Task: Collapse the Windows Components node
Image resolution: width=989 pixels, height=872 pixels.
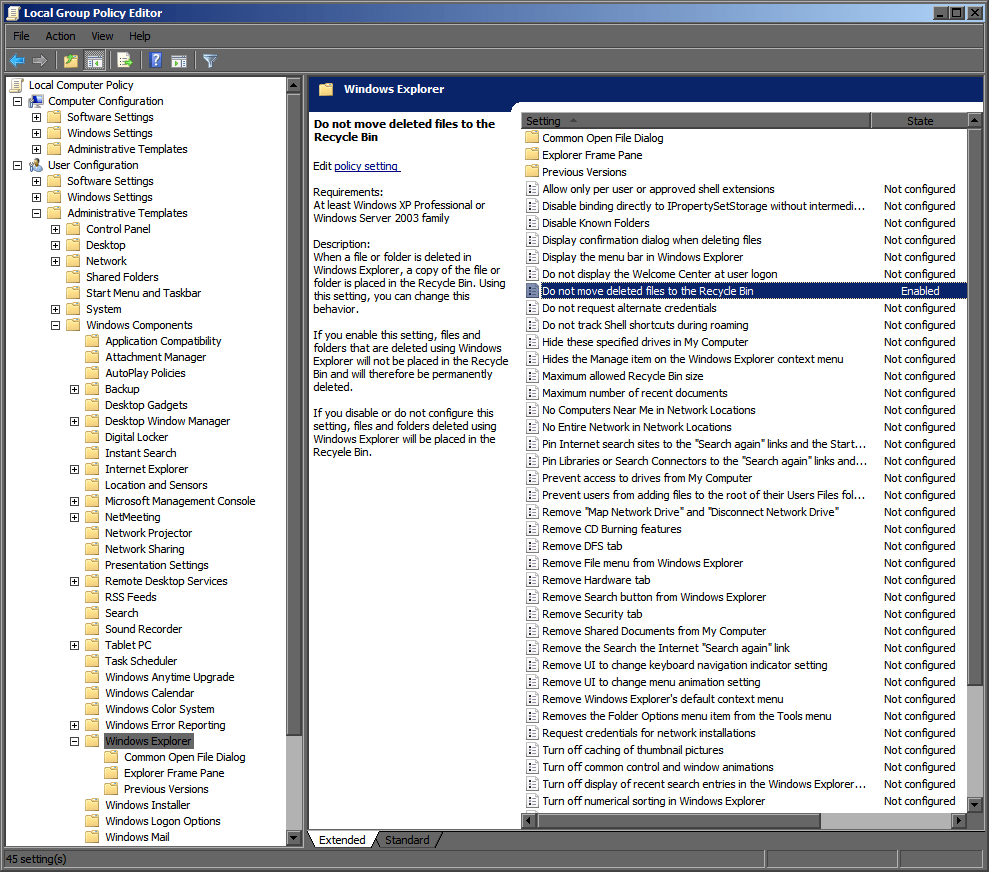Action: point(56,325)
